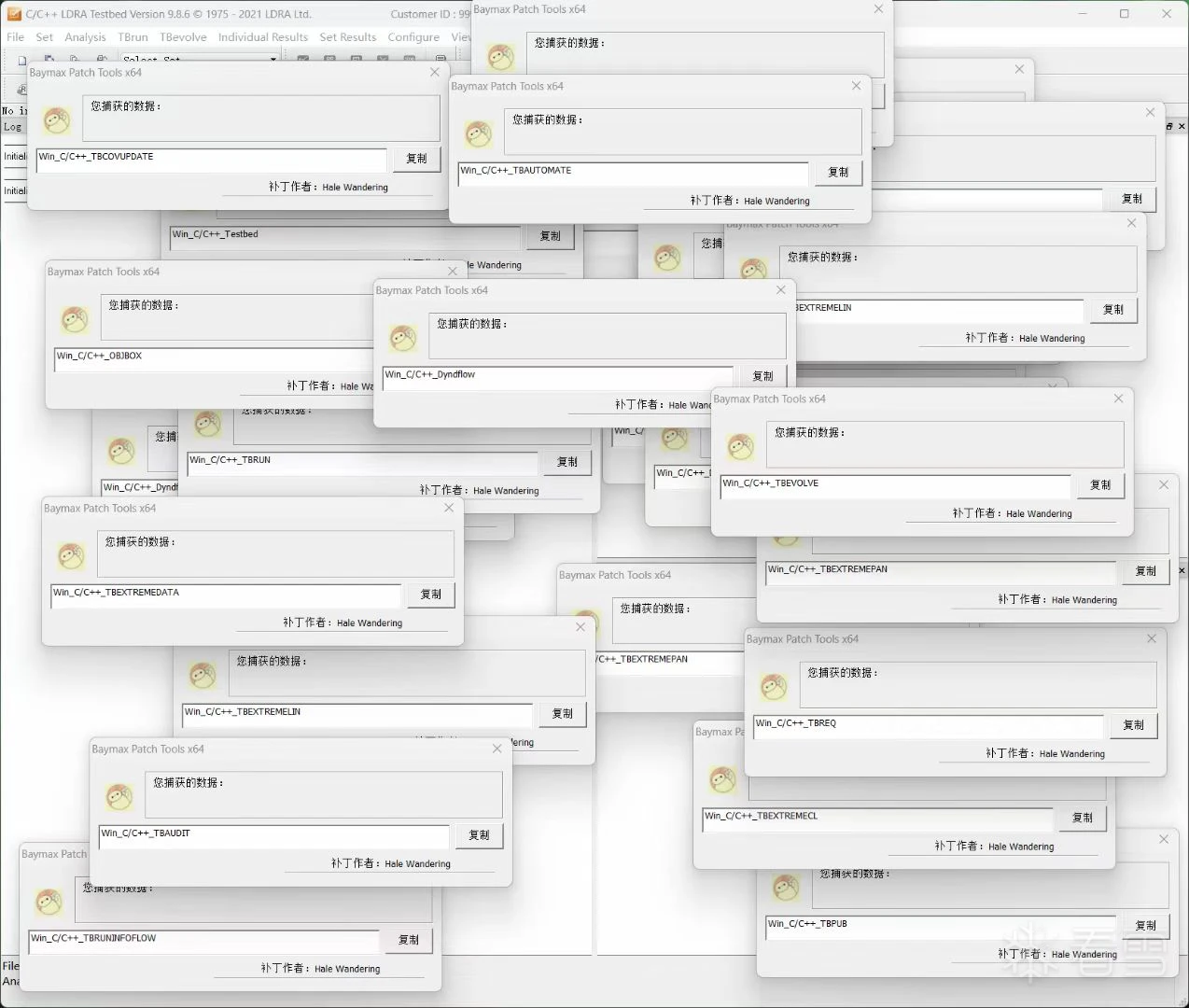Close the TBAUDIT Baymax Patch Tools dialog
The width and height of the screenshot is (1189, 1008).
[497, 749]
